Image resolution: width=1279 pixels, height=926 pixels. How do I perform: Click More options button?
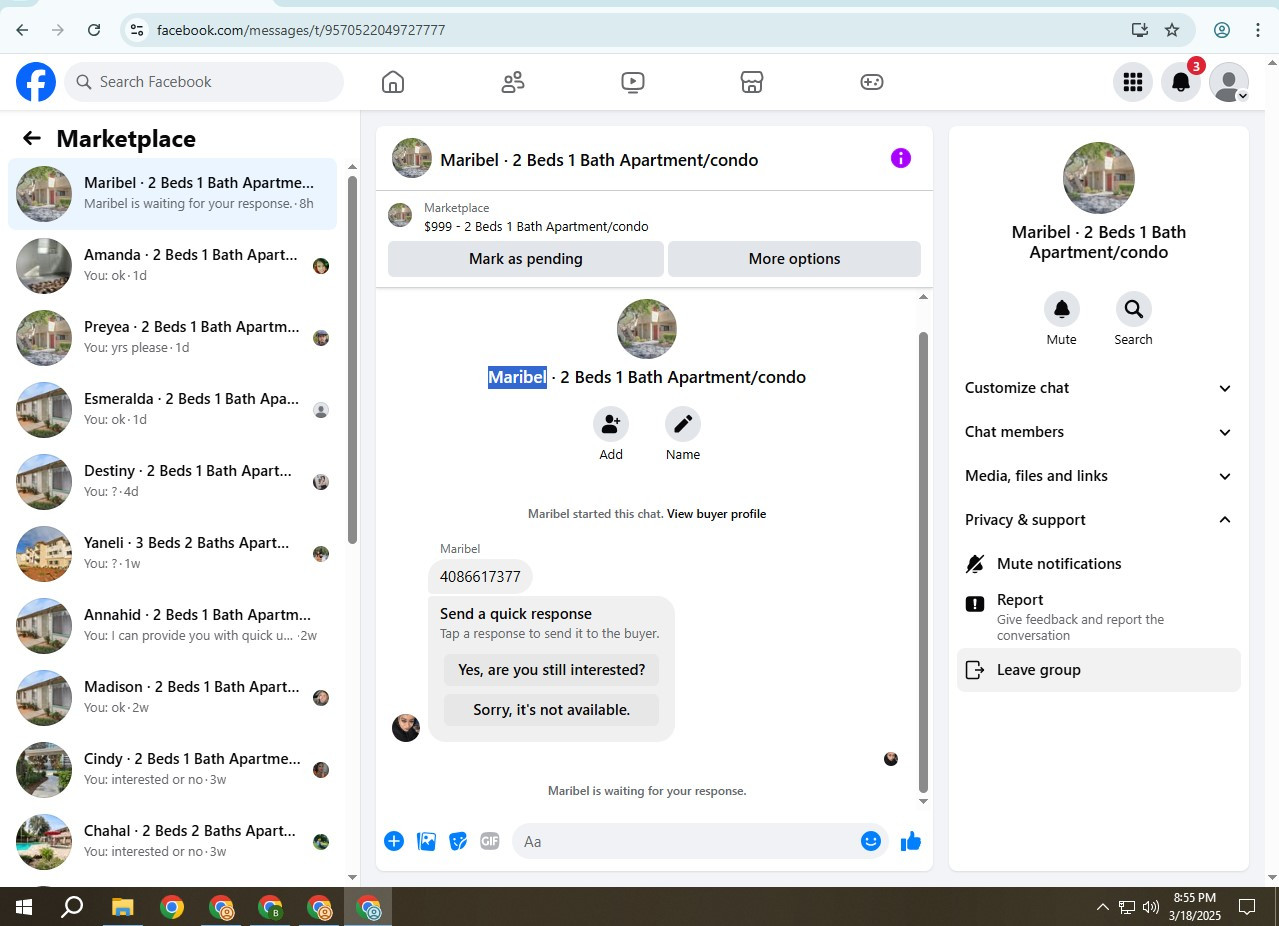point(794,259)
